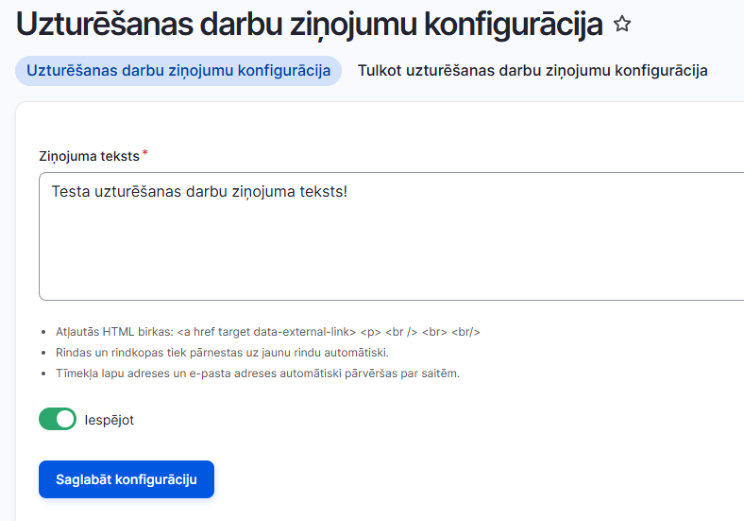Click the empty lower area of the Ziņojuma teksts textarea
The width and height of the screenshot is (744, 521).
(x=391, y=256)
